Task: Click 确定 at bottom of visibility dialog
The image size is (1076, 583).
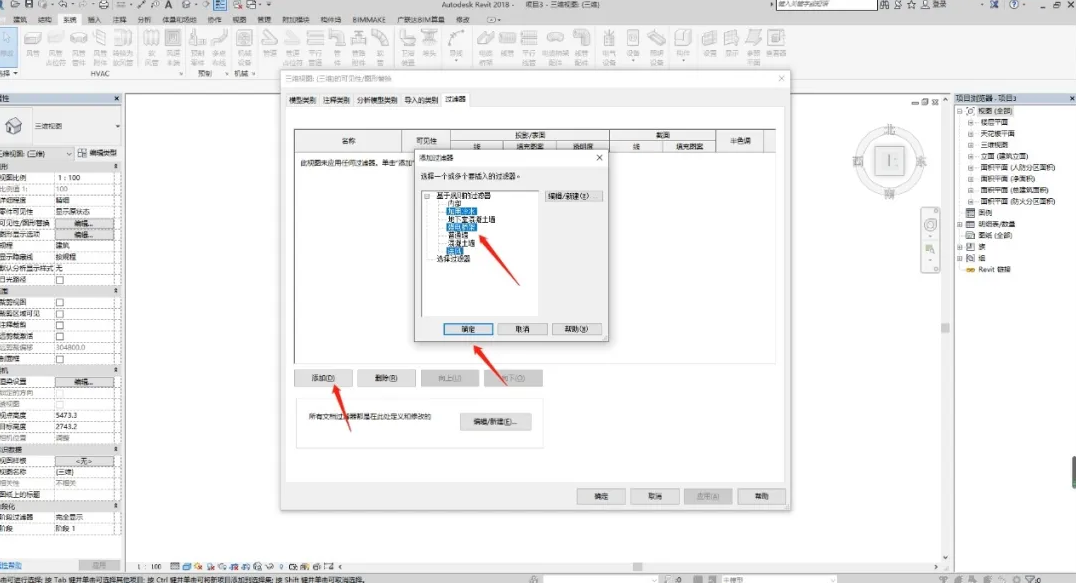Action: [601, 496]
